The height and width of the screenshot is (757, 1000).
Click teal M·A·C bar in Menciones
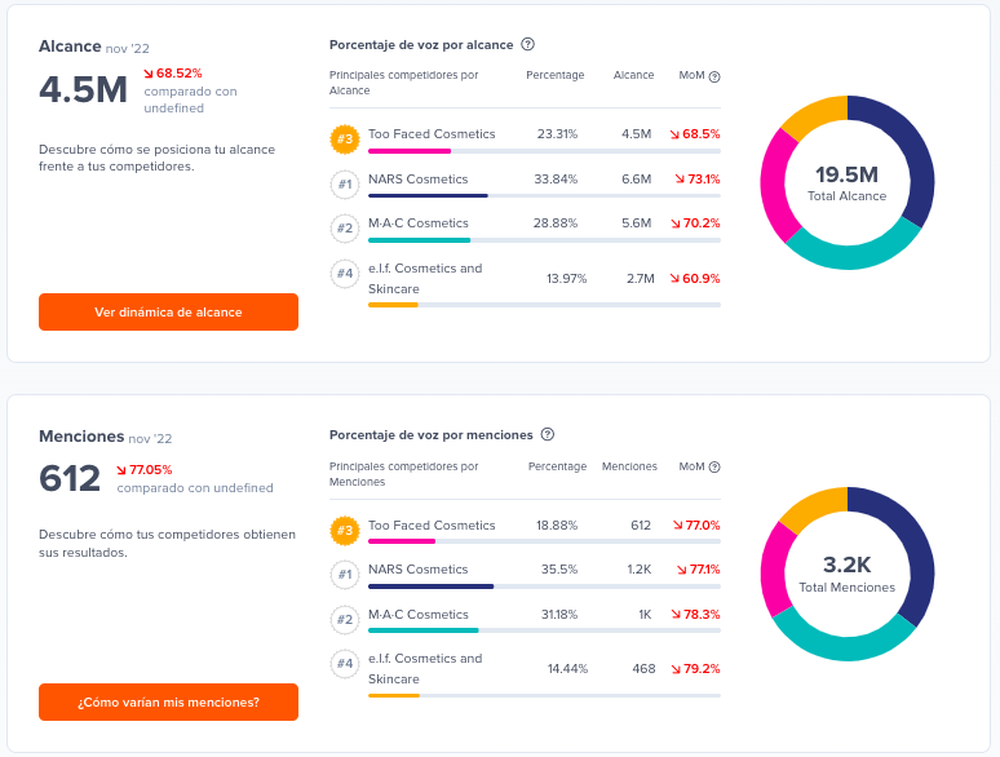pos(423,631)
